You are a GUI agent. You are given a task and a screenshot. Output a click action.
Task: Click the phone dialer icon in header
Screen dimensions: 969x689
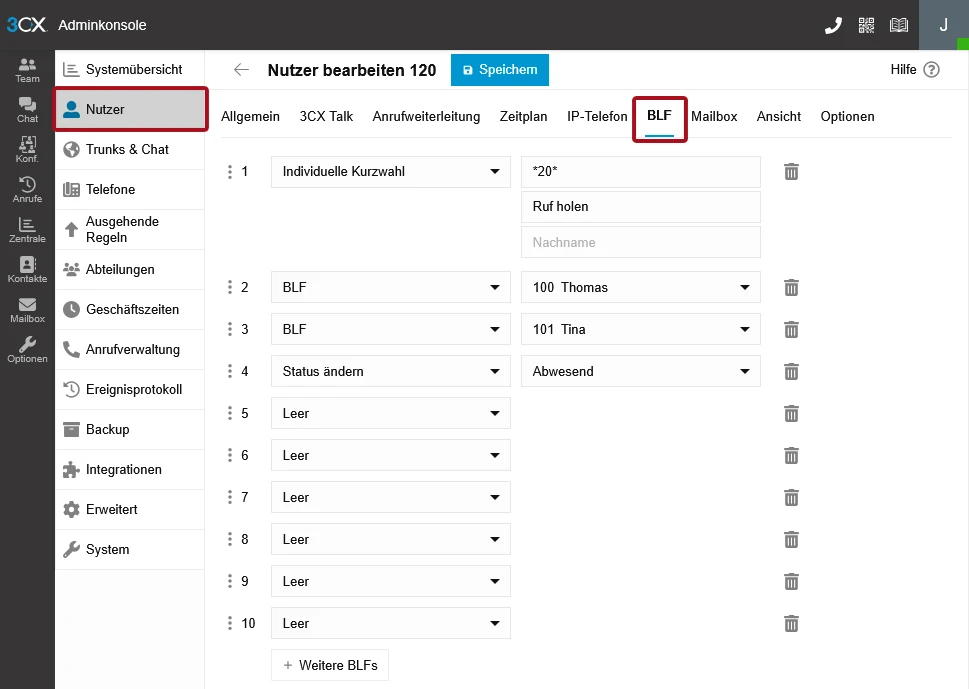point(833,26)
